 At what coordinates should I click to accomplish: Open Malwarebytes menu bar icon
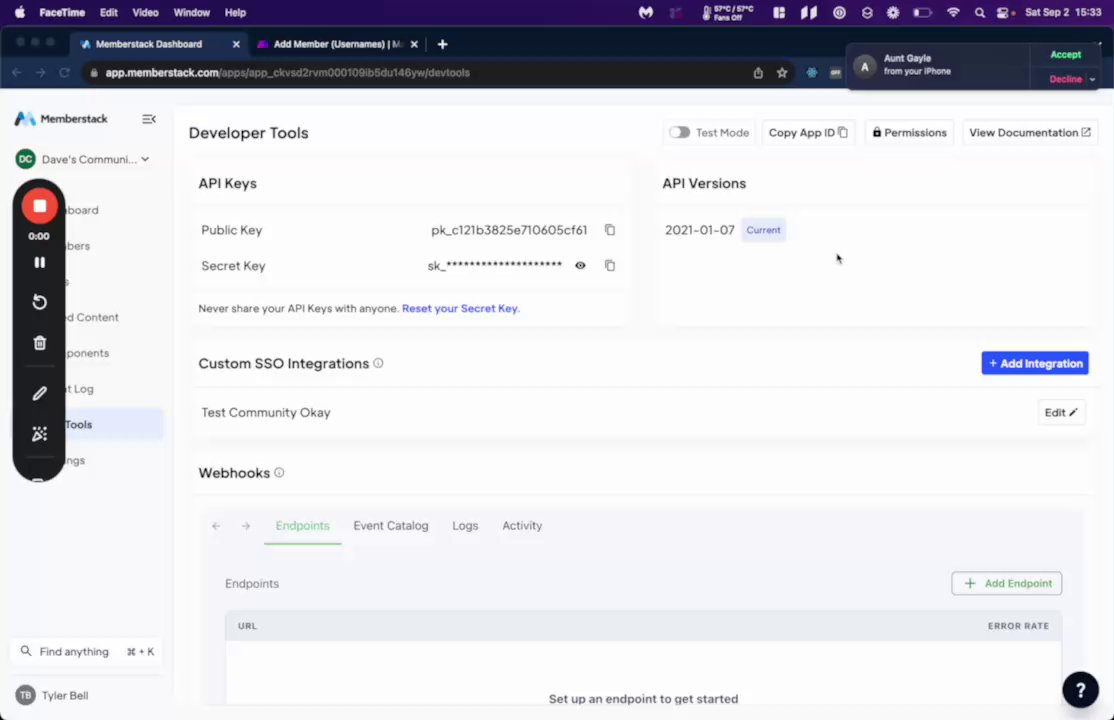(645, 13)
